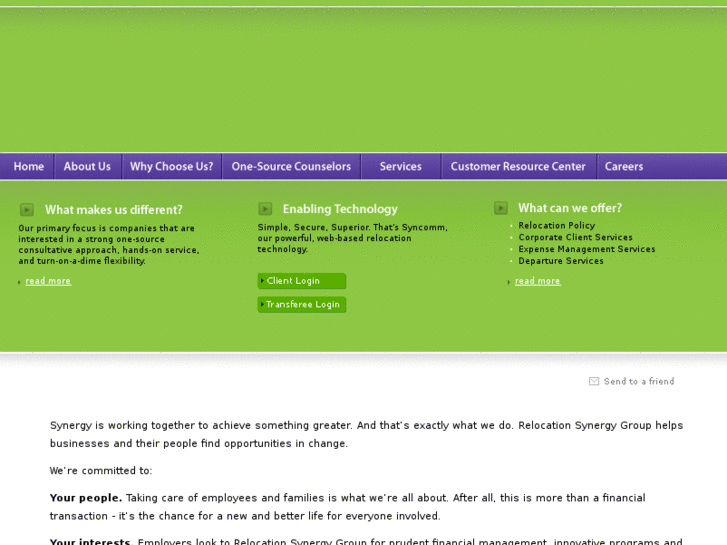
Task: Follow read more under What can we offer
Action: pyautogui.click(x=538, y=281)
